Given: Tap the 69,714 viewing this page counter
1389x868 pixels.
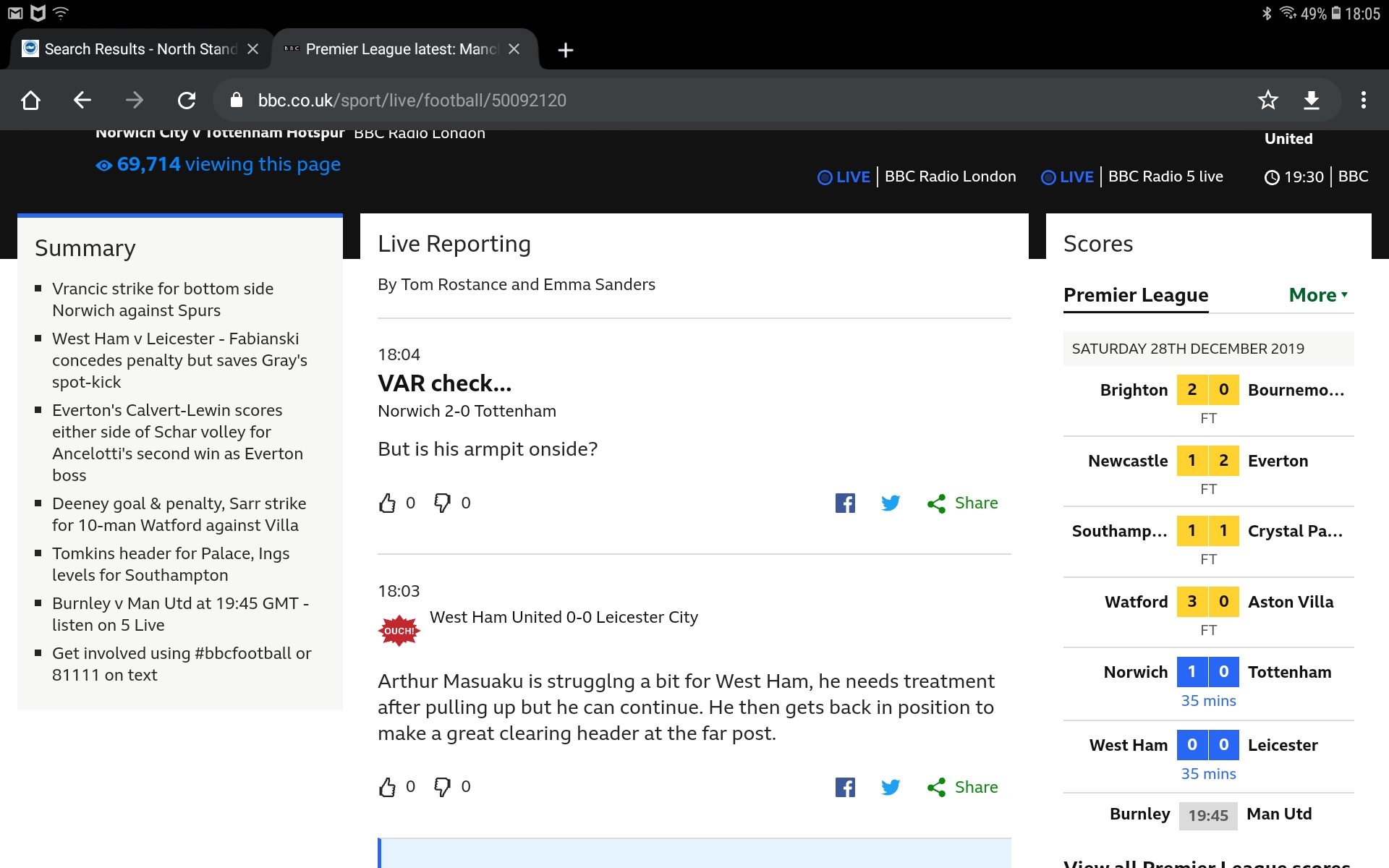Looking at the screenshot, I should pos(218,164).
